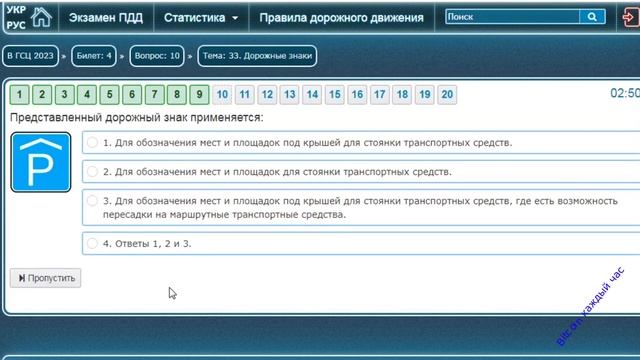Viewport: 640px width, 360px height.
Task: Navigate to question 16
Action: [357, 95]
